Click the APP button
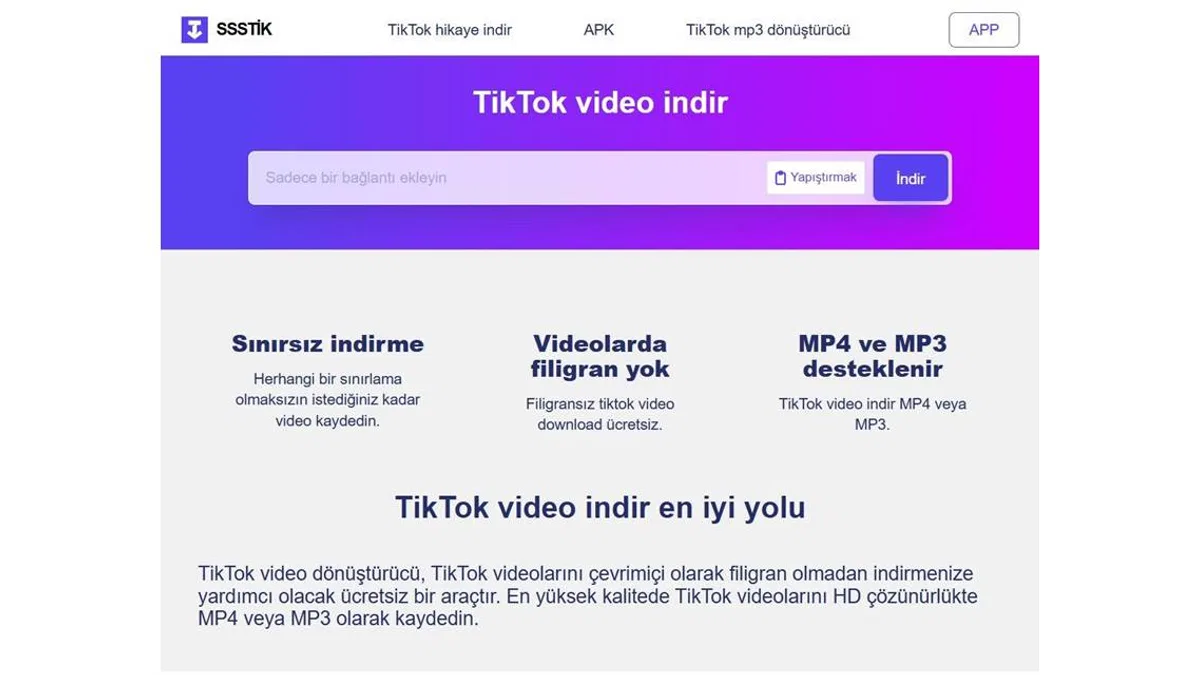The width and height of the screenshot is (1200, 675). 984,30
